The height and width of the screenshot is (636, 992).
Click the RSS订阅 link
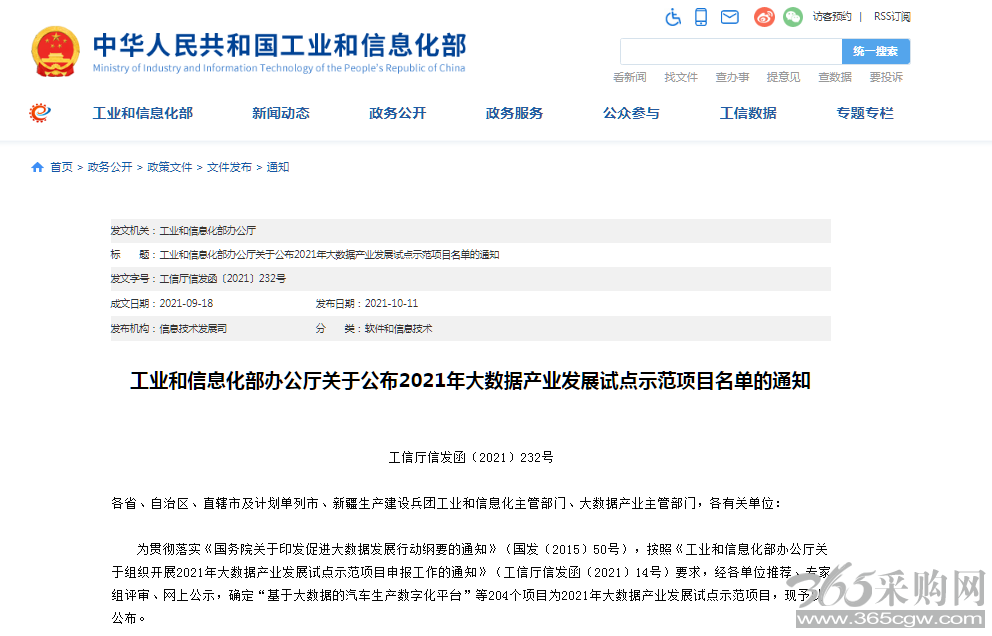click(892, 17)
